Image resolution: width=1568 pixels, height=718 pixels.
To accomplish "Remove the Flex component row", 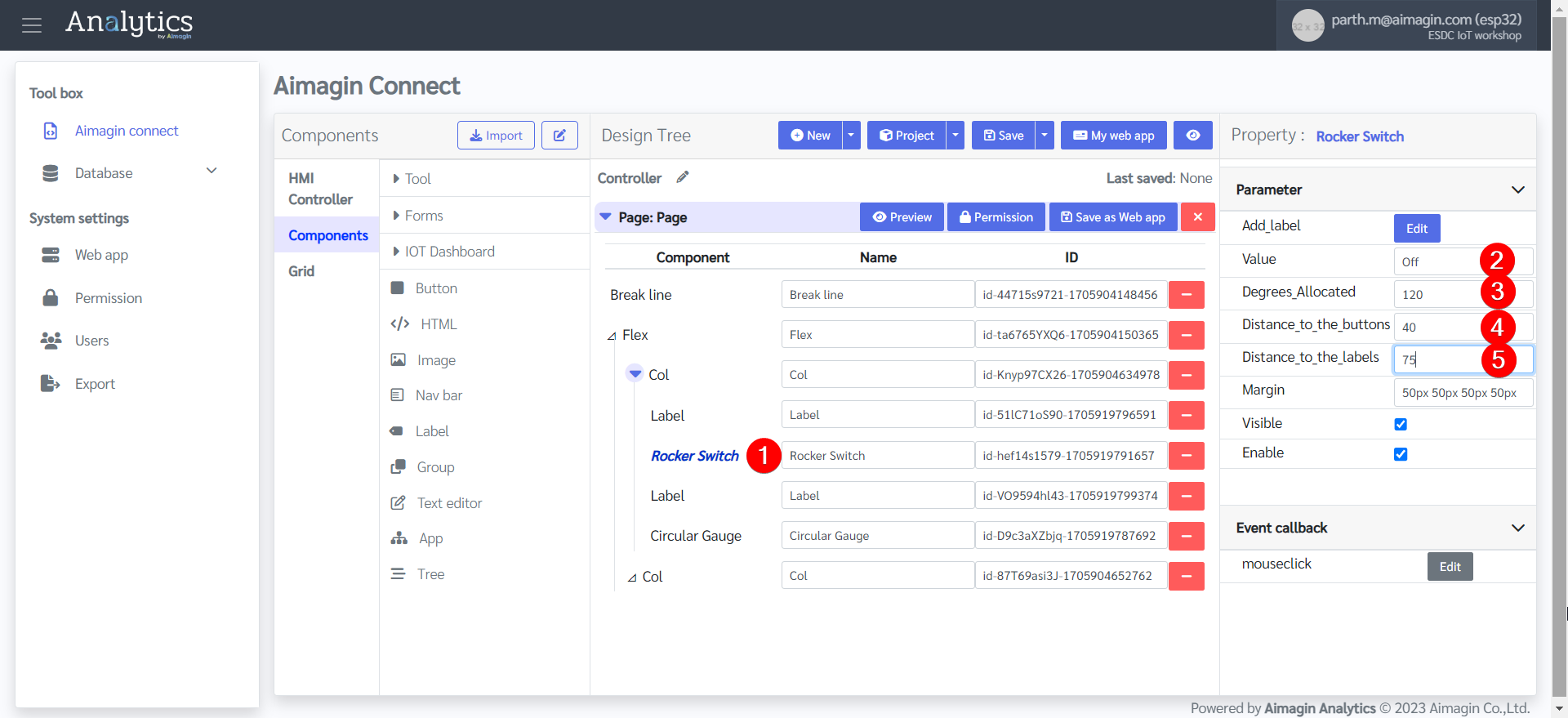I will tap(1187, 335).
